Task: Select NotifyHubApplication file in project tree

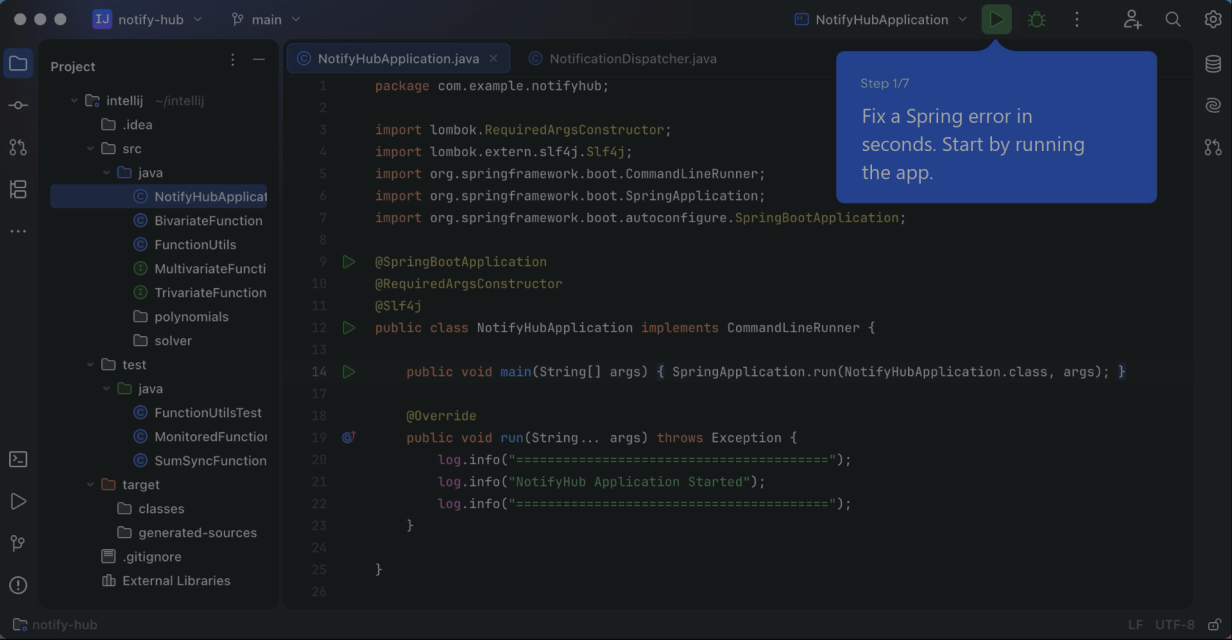Action: pyautogui.click(x=159, y=197)
